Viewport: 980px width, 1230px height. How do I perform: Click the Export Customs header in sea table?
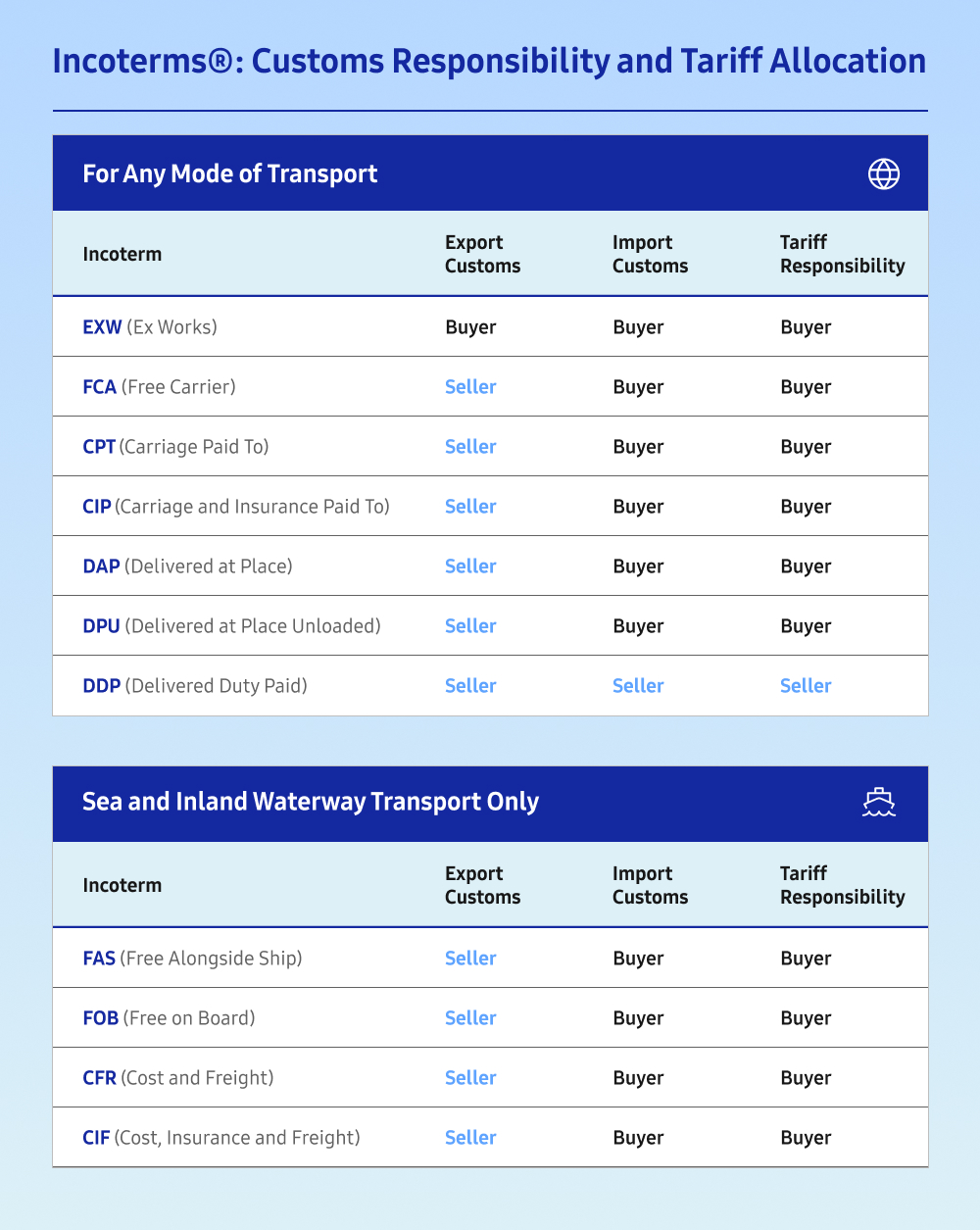point(482,886)
